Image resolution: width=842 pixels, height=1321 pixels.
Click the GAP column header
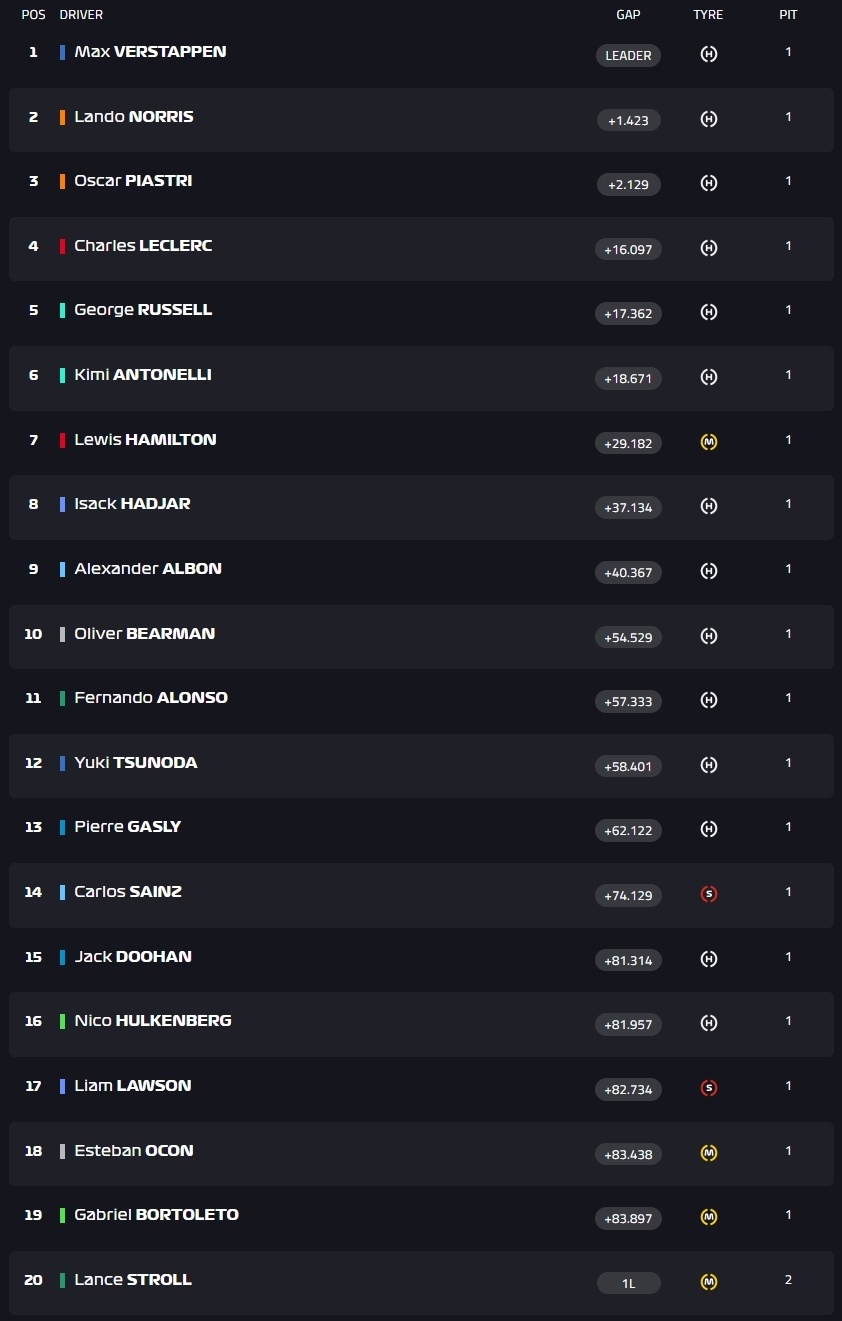coord(628,15)
